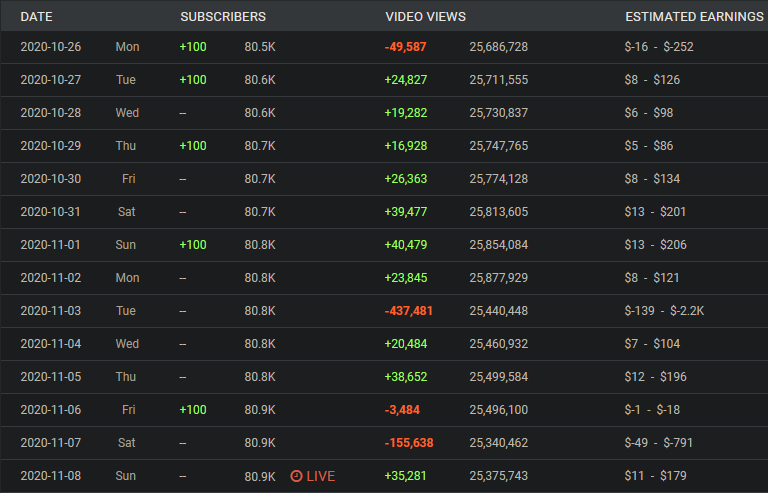Viewport: 768px width, 493px height.
Task: Click total views 25,499,584
Action: tap(499, 377)
